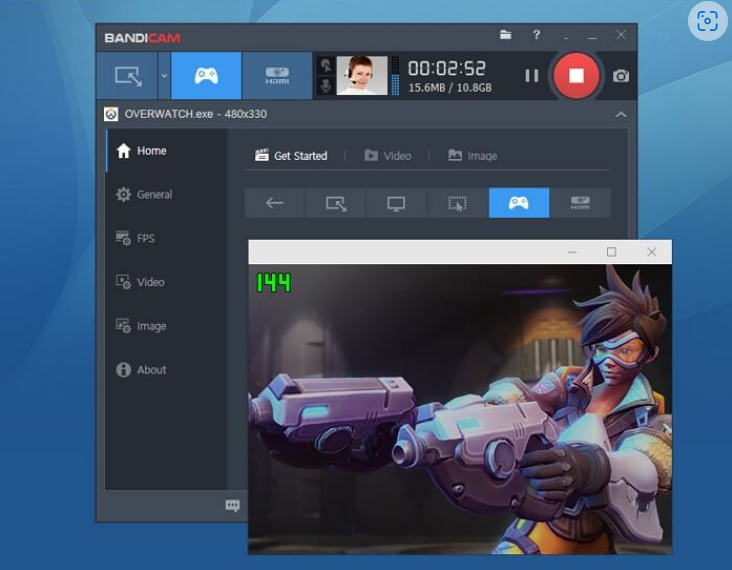Click the back arrow mode button

coord(274,203)
